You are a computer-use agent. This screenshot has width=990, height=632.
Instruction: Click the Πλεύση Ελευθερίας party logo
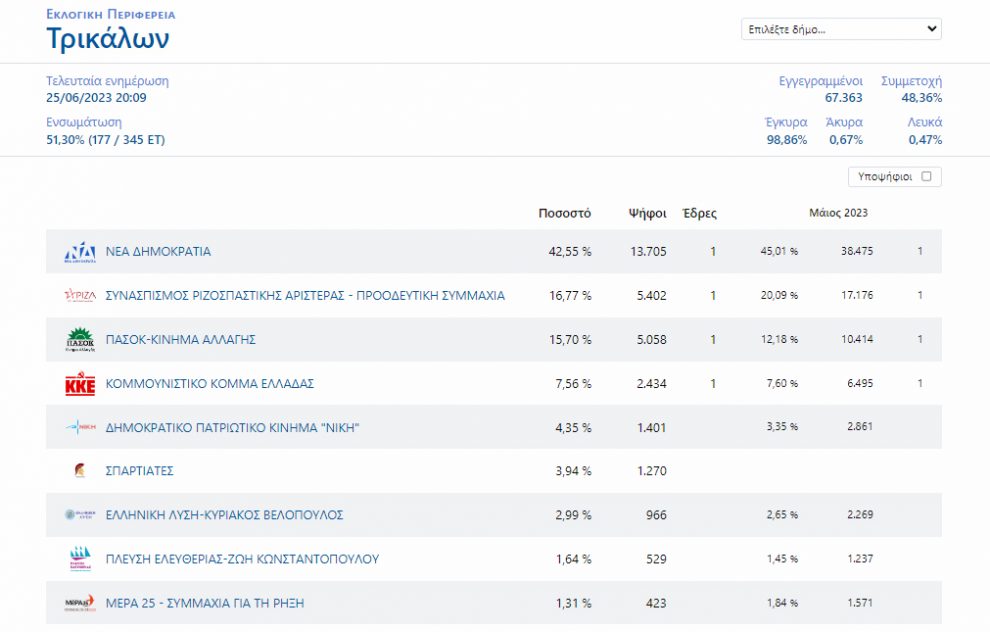(x=80, y=559)
